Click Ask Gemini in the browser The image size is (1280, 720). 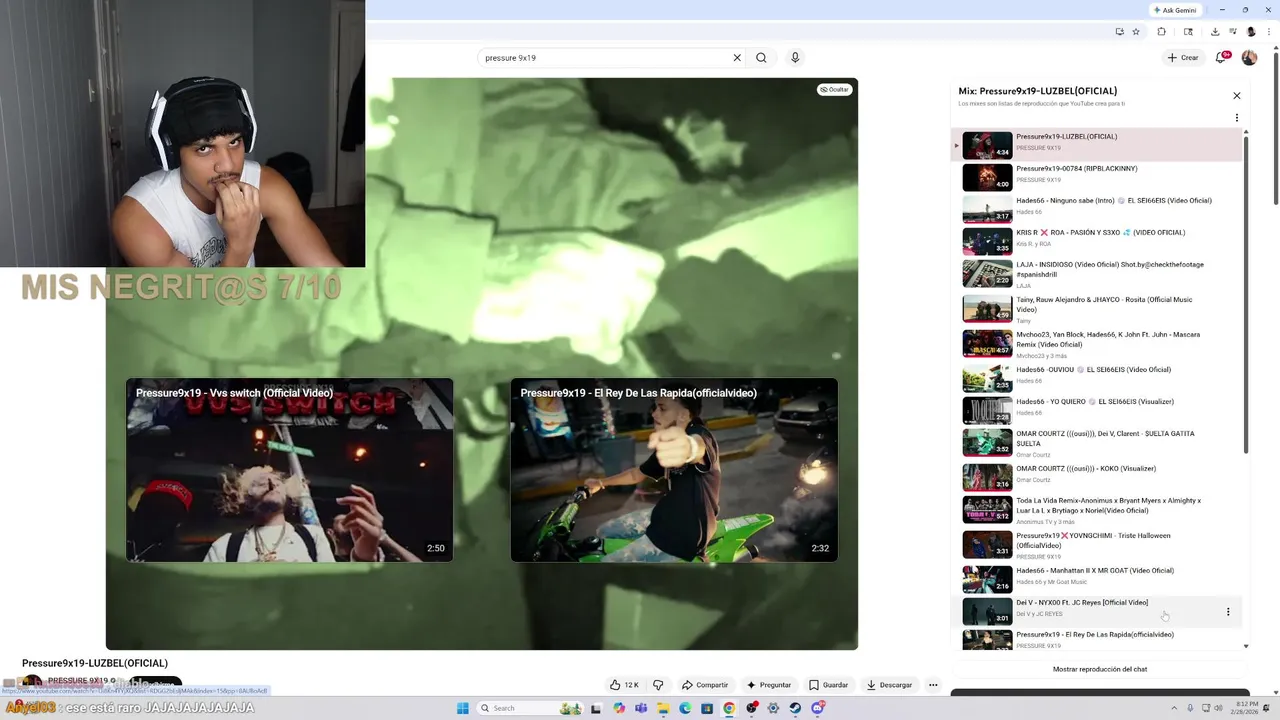[1175, 10]
